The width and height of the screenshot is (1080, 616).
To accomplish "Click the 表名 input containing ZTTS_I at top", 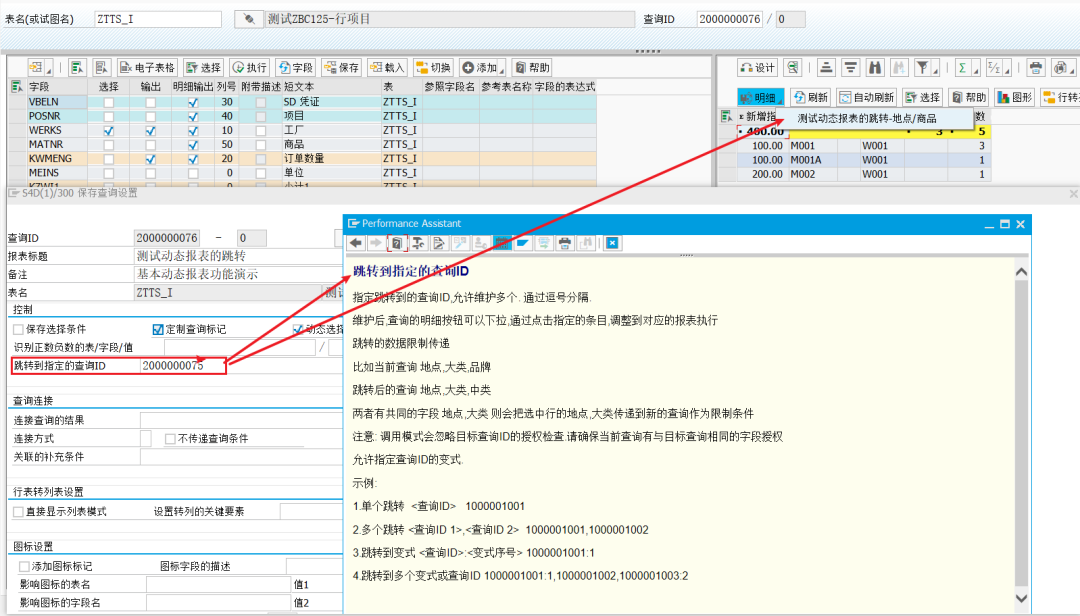I will (x=158, y=19).
